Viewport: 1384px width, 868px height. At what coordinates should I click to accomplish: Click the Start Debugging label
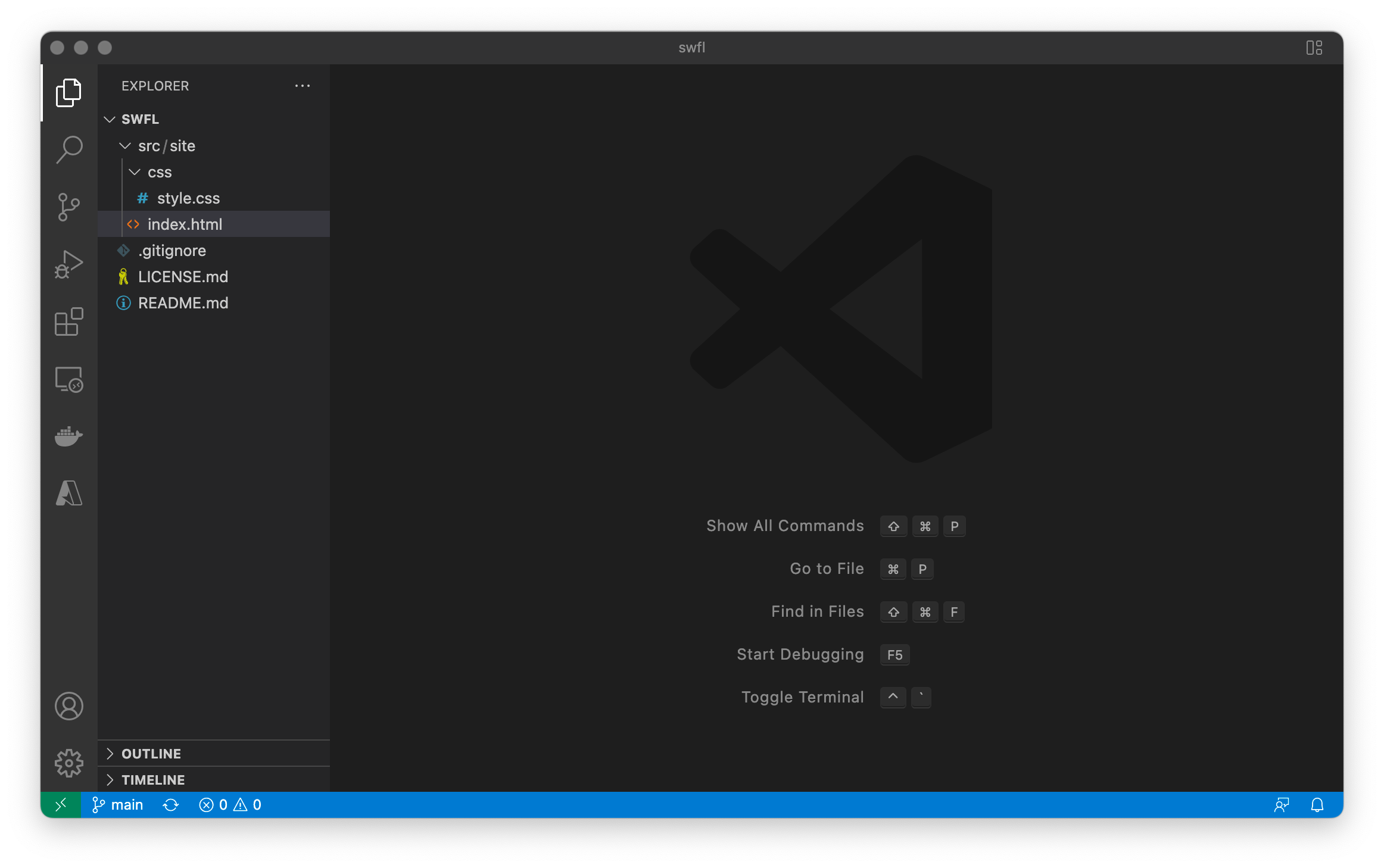tap(800, 655)
